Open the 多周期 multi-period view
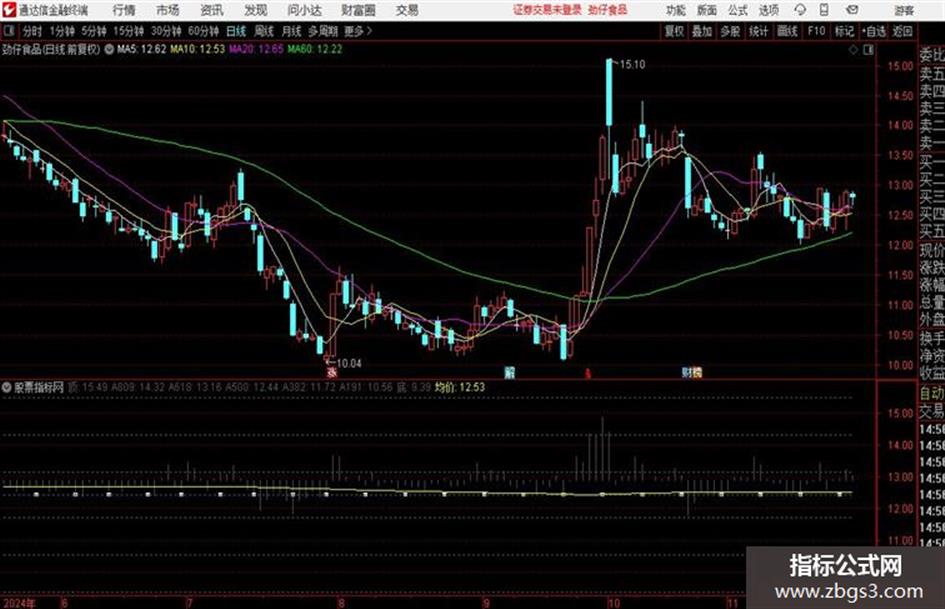The image size is (945, 609). click(323, 31)
